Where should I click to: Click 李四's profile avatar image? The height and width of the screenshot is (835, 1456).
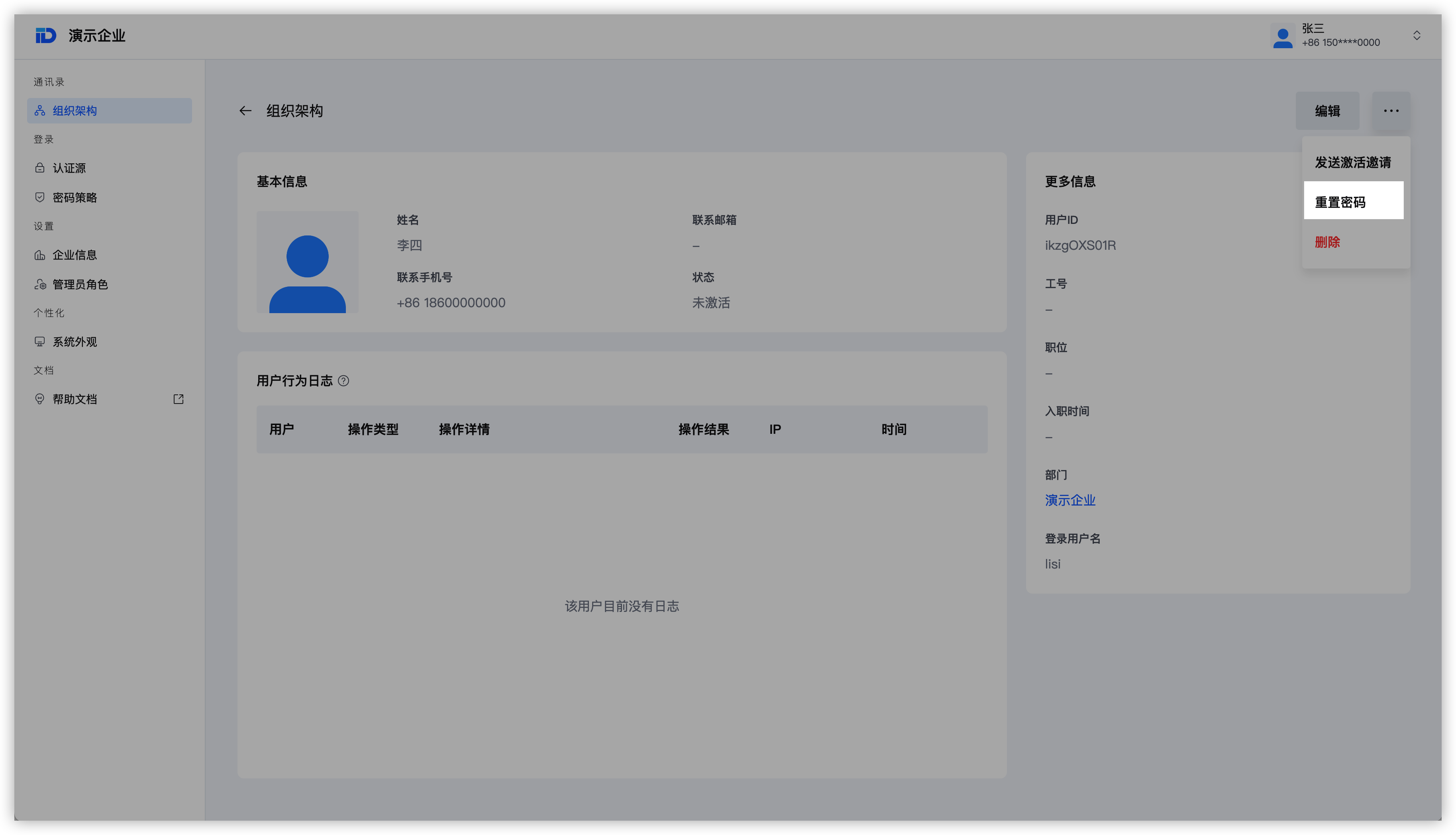pyautogui.click(x=307, y=262)
